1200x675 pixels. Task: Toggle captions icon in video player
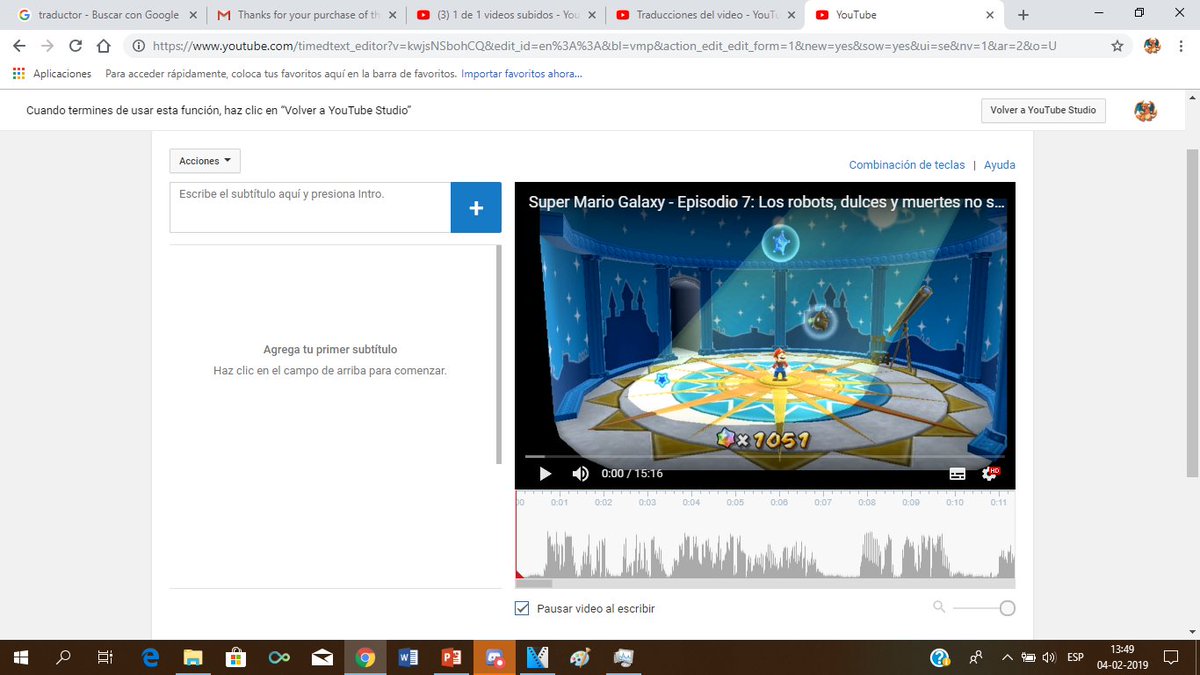957,474
